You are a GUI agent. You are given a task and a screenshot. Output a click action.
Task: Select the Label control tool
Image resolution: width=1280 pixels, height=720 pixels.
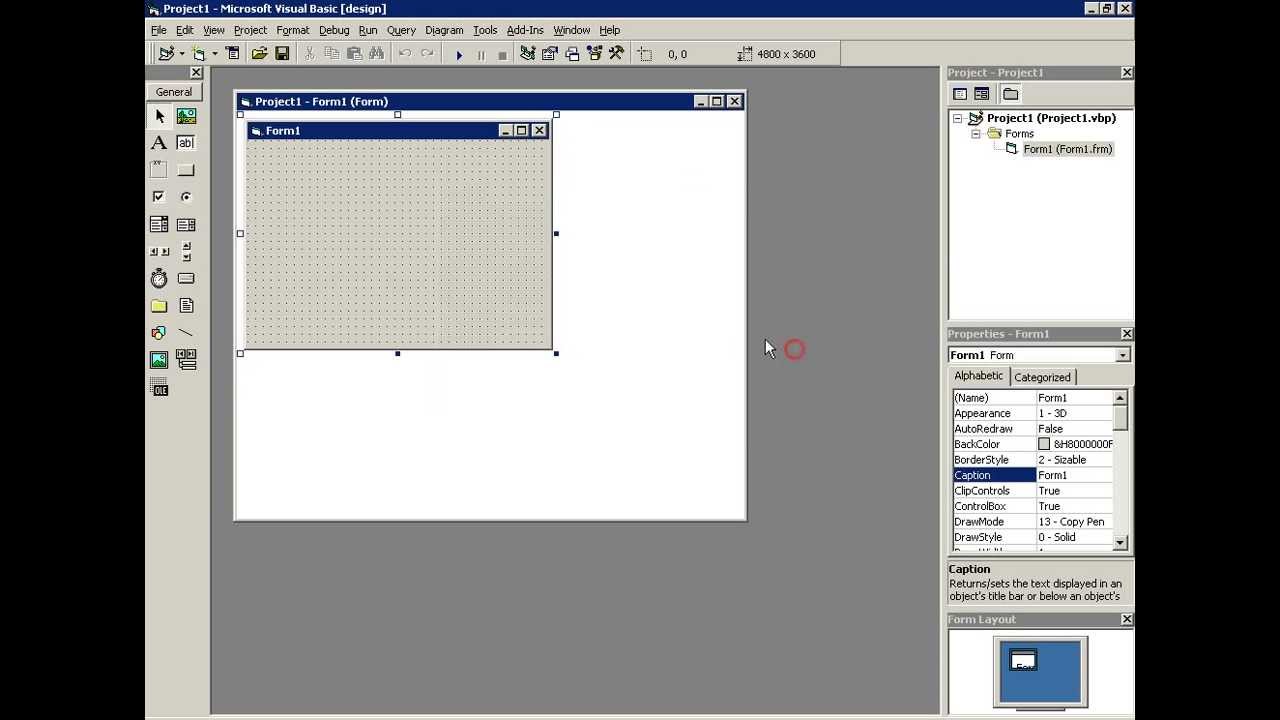[x=159, y=143]
